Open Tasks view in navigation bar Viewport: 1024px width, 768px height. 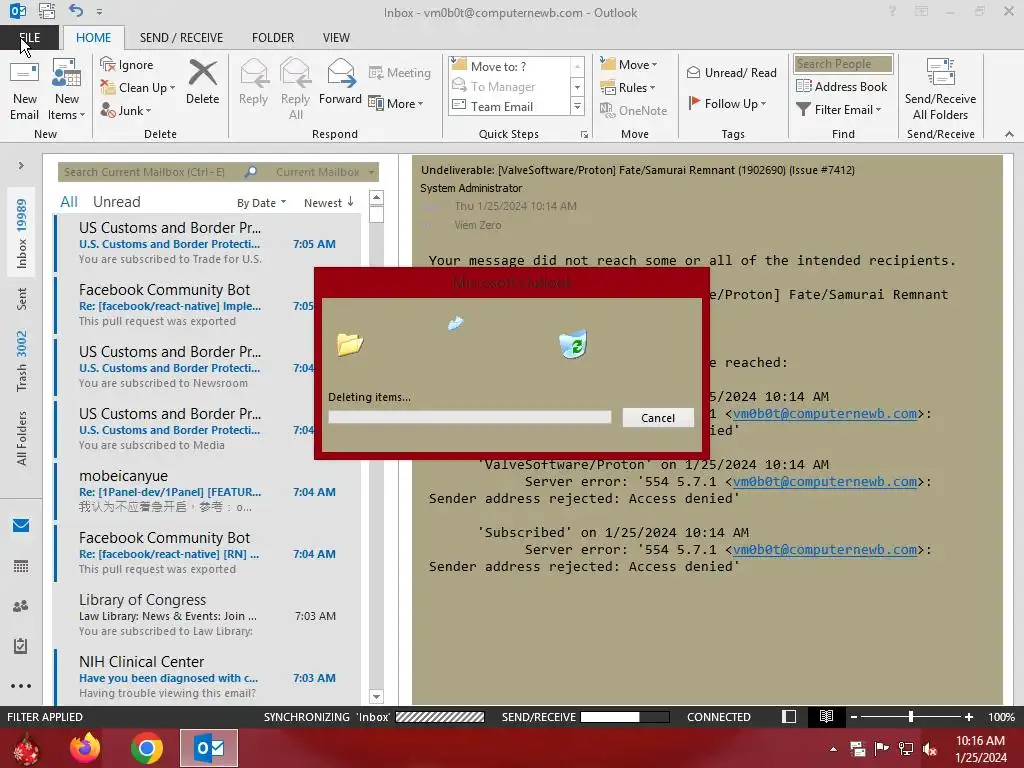(21, 646)
